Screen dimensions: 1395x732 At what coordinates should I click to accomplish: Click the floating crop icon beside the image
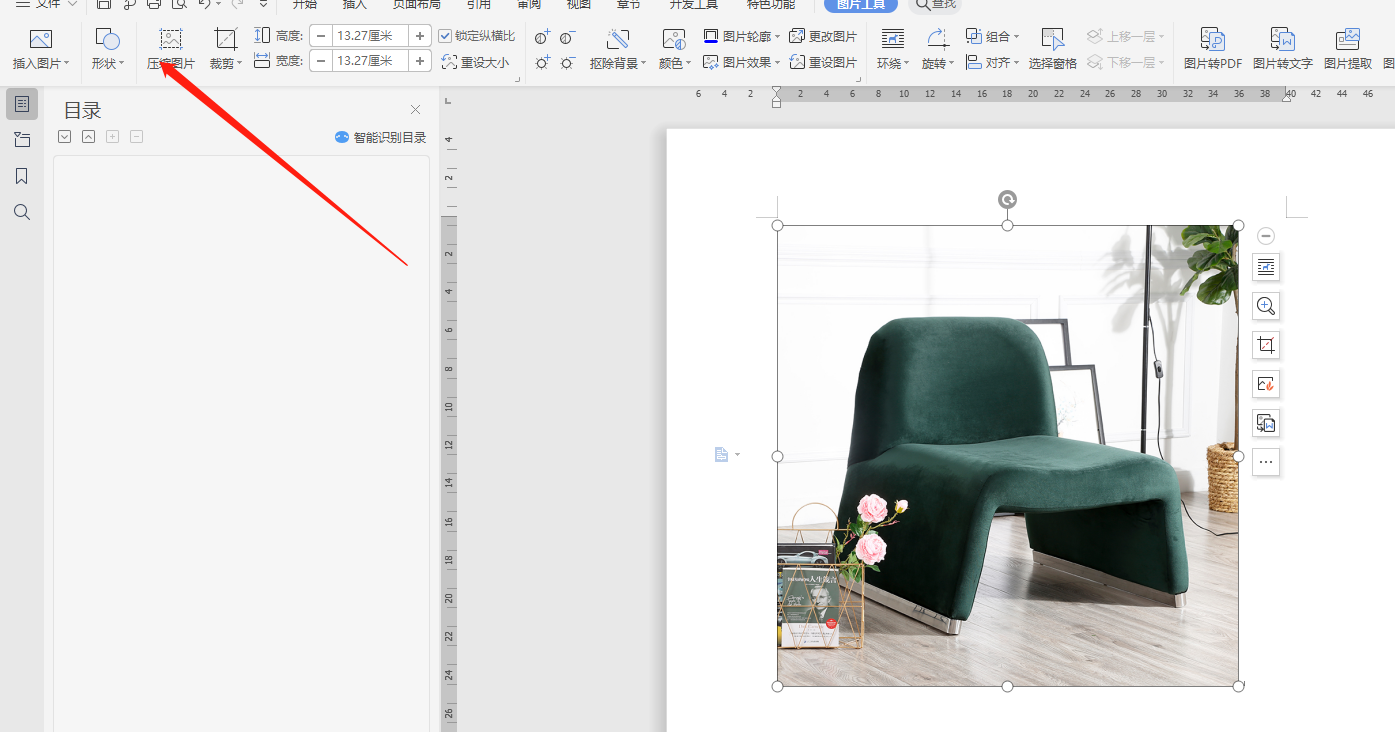pyautogui.click(x=1266, y=345)
